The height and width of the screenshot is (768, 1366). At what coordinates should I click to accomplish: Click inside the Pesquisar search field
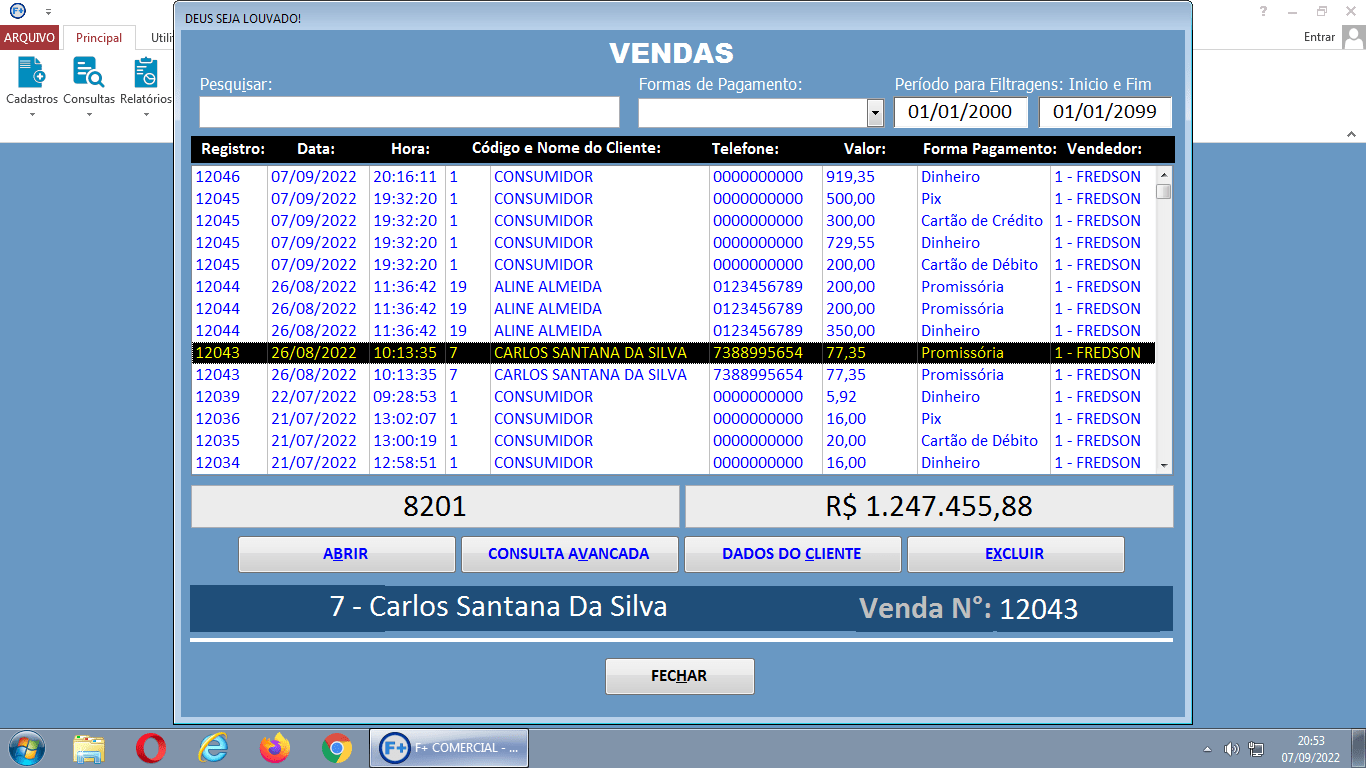pyautogui.click(x=410, y=111)
